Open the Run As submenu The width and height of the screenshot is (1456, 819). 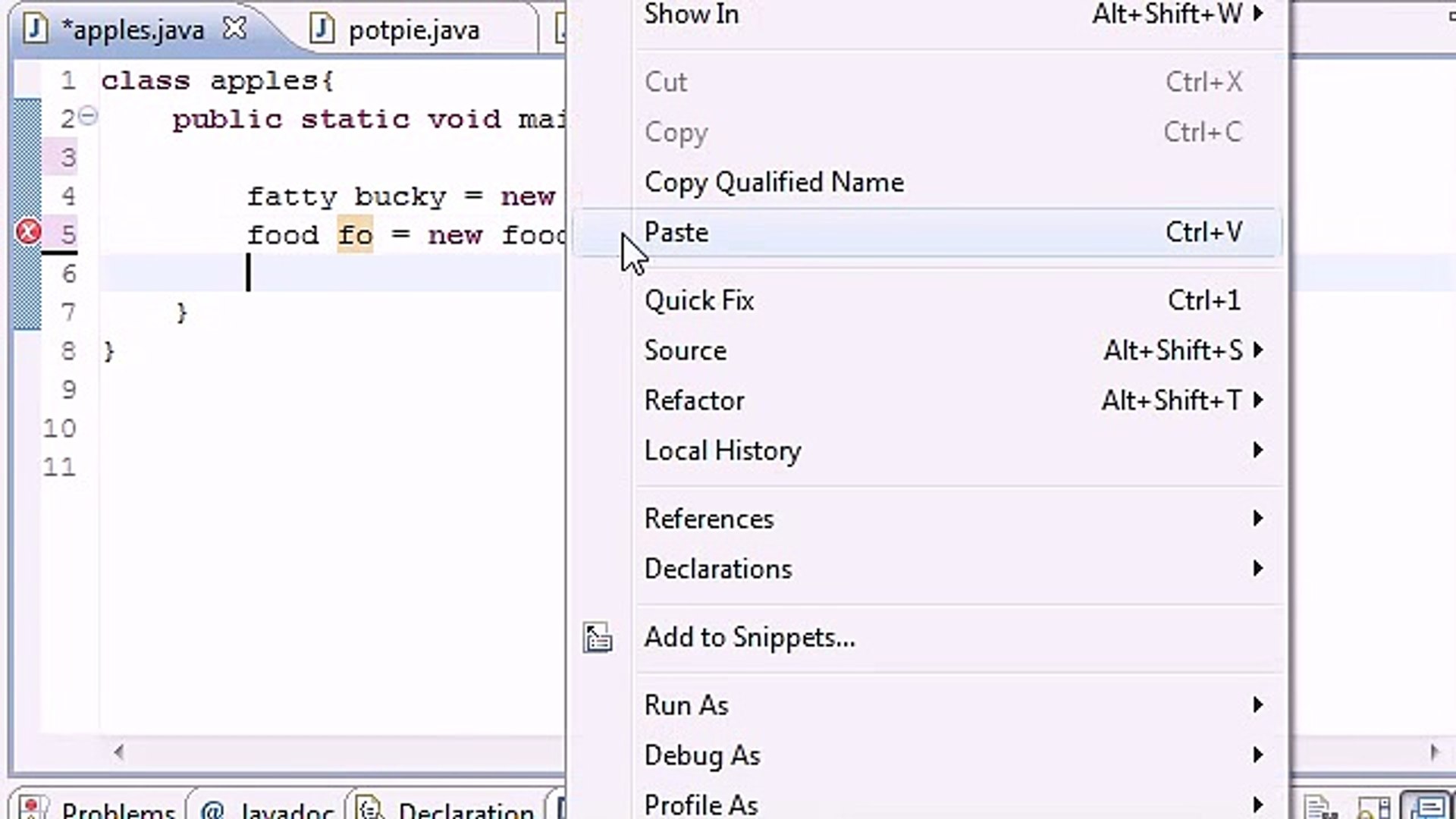[x=686, y=705]
